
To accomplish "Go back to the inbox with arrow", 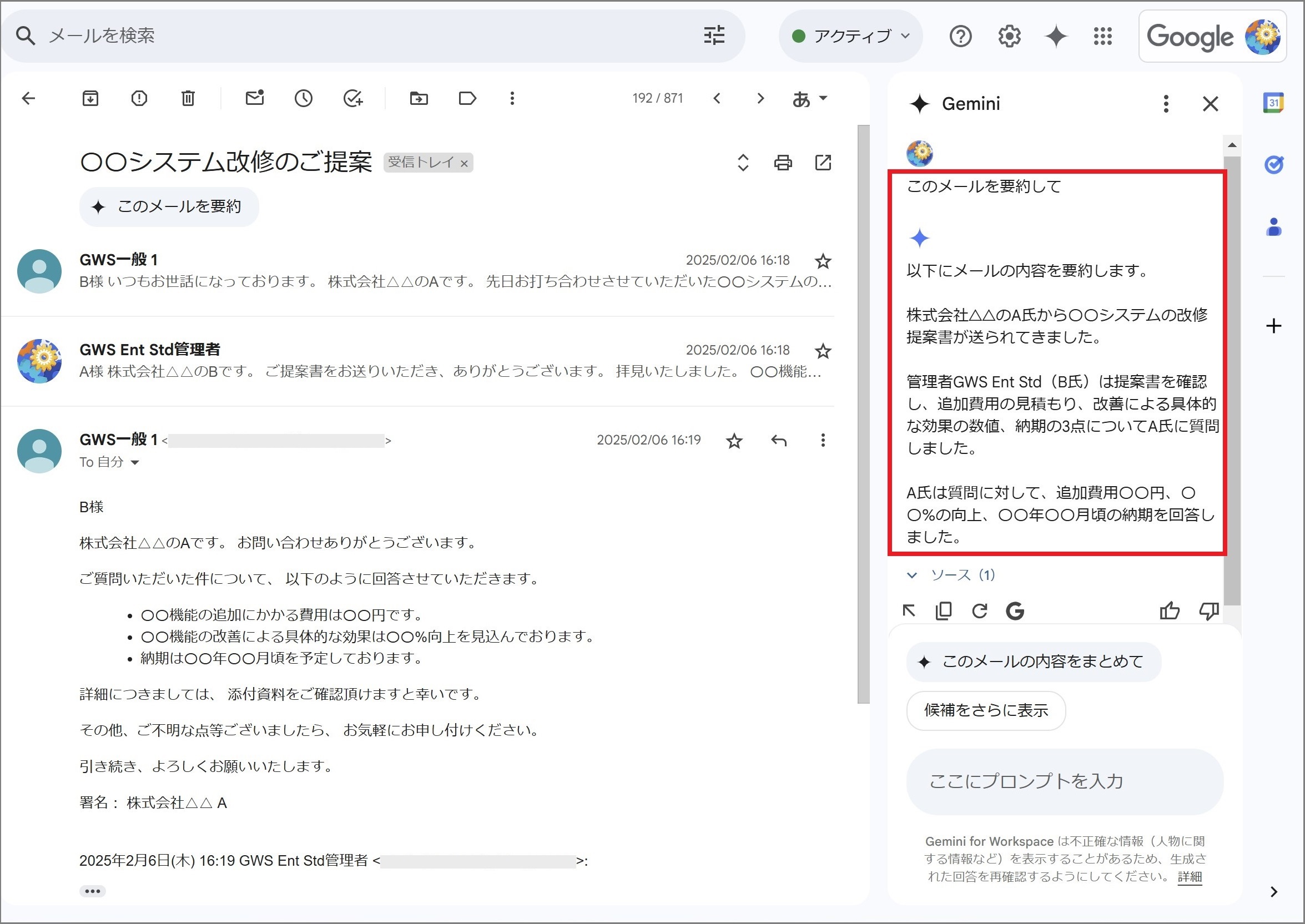I will point(28,98).
